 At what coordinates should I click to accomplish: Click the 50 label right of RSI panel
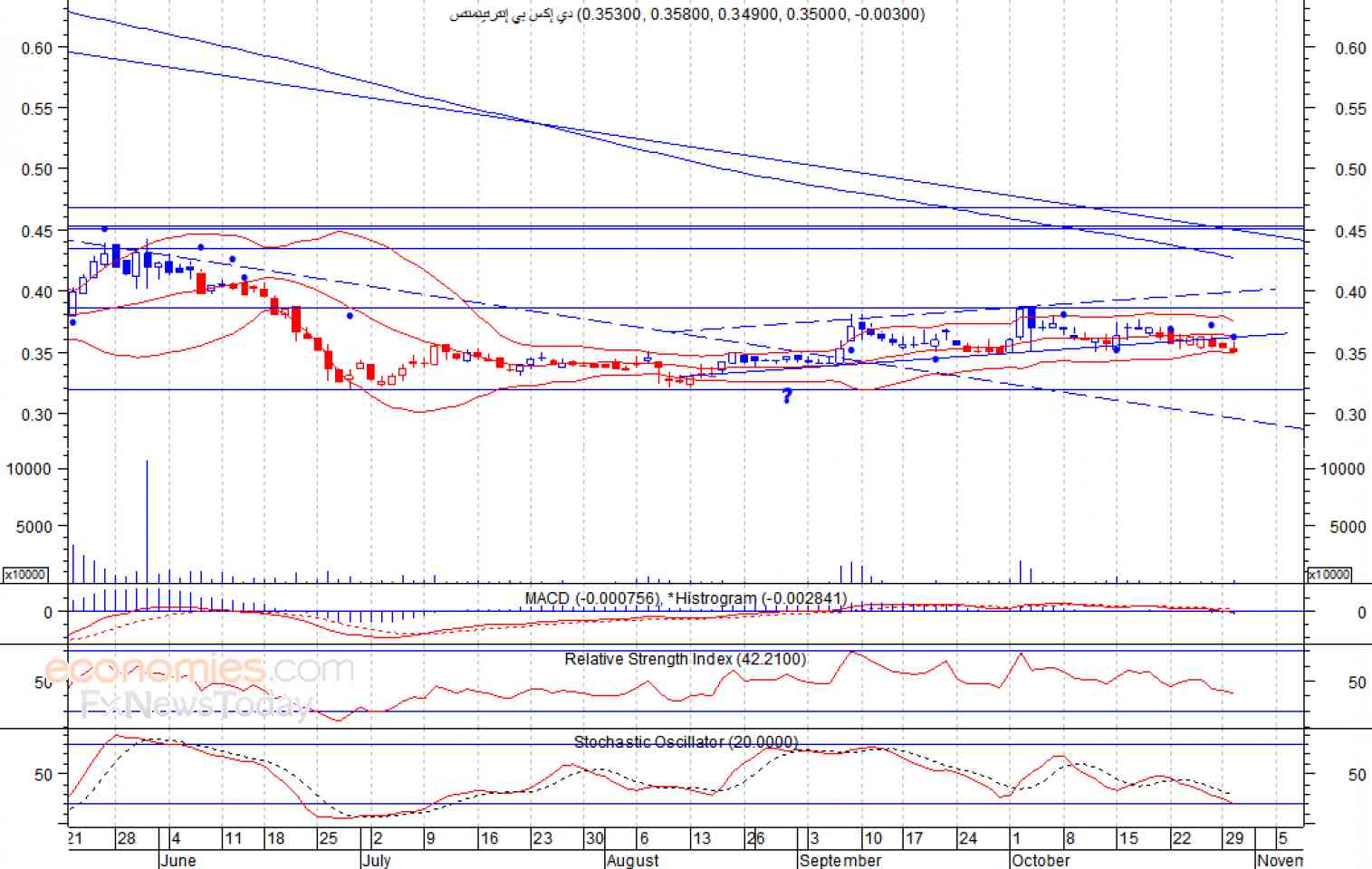point(1357,683)
